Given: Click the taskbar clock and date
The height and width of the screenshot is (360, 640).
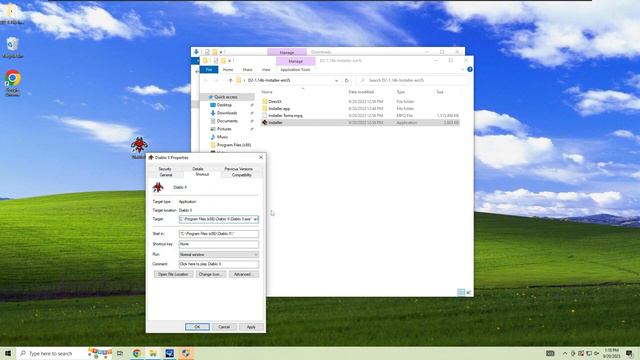Looking at the screenshot, I should point(611,353).
